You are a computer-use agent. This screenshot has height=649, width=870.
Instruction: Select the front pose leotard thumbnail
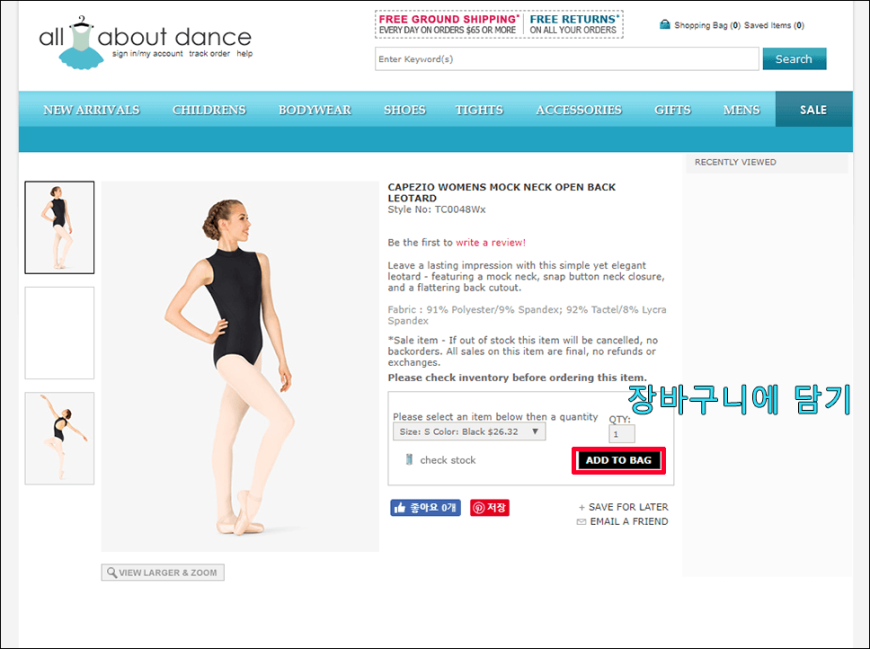tap(59, 227)
